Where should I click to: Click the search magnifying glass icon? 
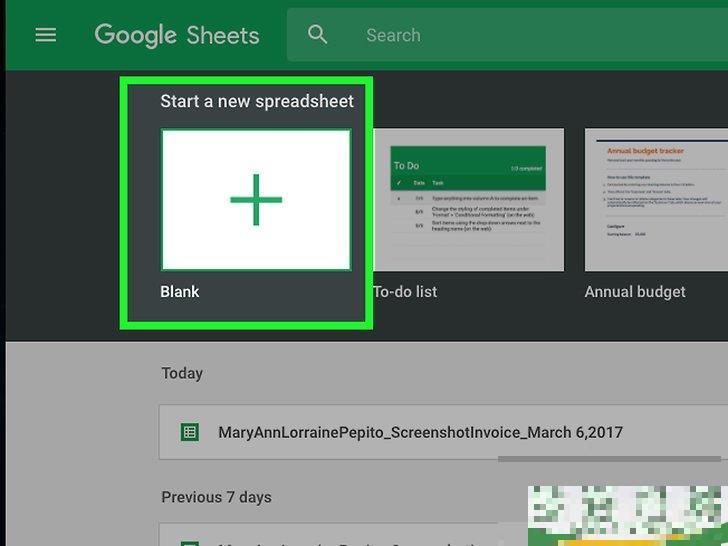click(318, 35)
